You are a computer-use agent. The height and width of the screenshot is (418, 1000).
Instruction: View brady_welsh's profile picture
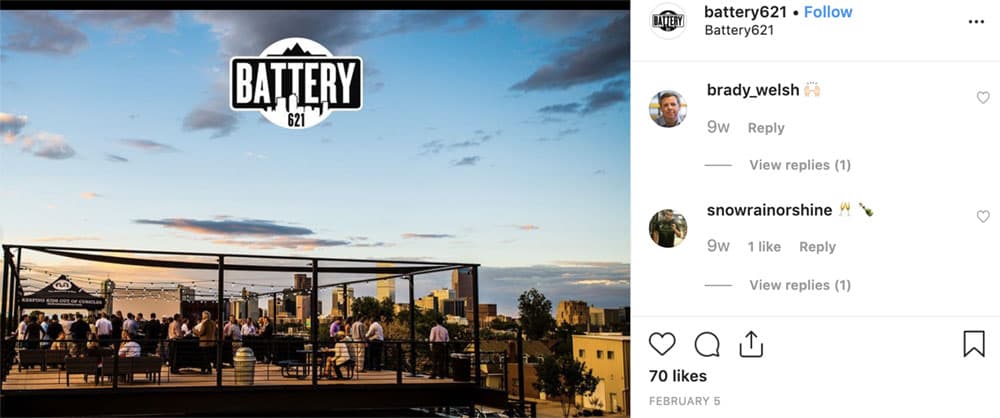668,109
